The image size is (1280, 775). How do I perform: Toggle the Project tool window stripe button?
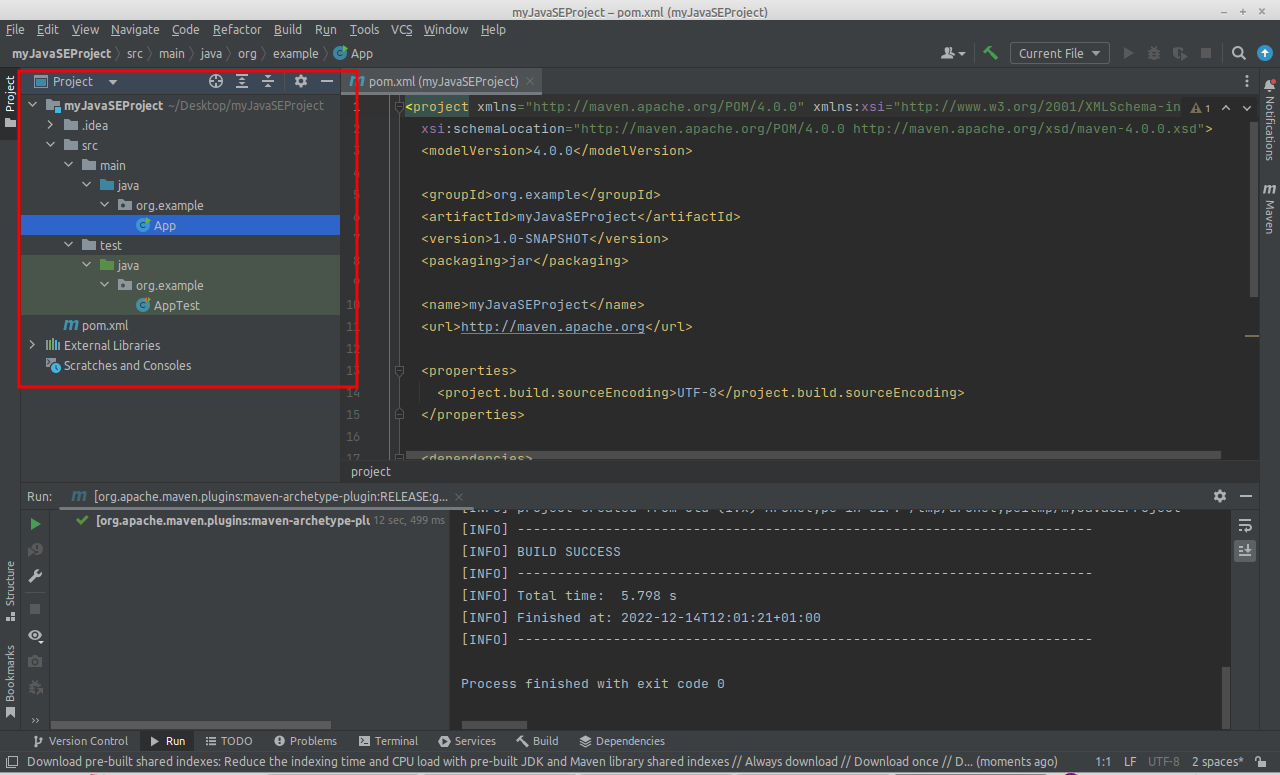10,102
